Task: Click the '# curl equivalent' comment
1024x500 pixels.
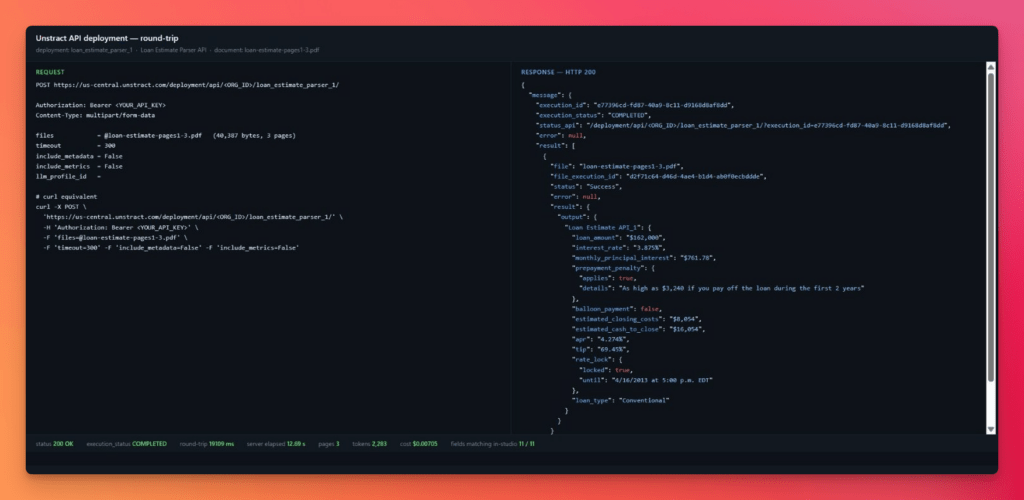Action: click(67, 196)
